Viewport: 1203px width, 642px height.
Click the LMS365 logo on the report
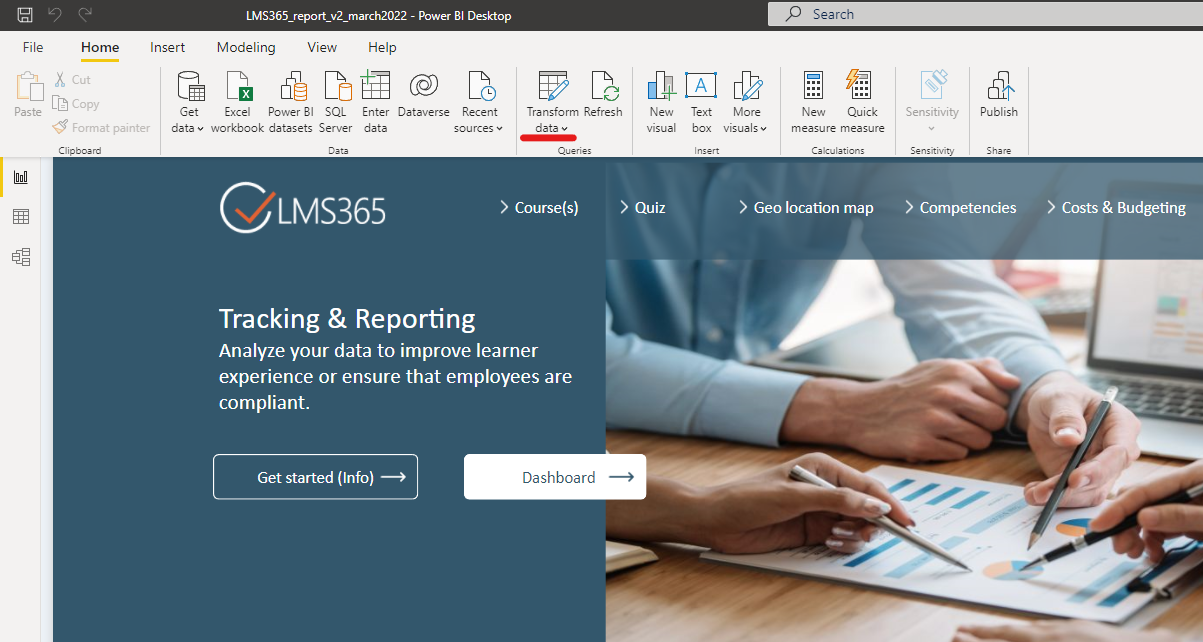pos(303,207)
